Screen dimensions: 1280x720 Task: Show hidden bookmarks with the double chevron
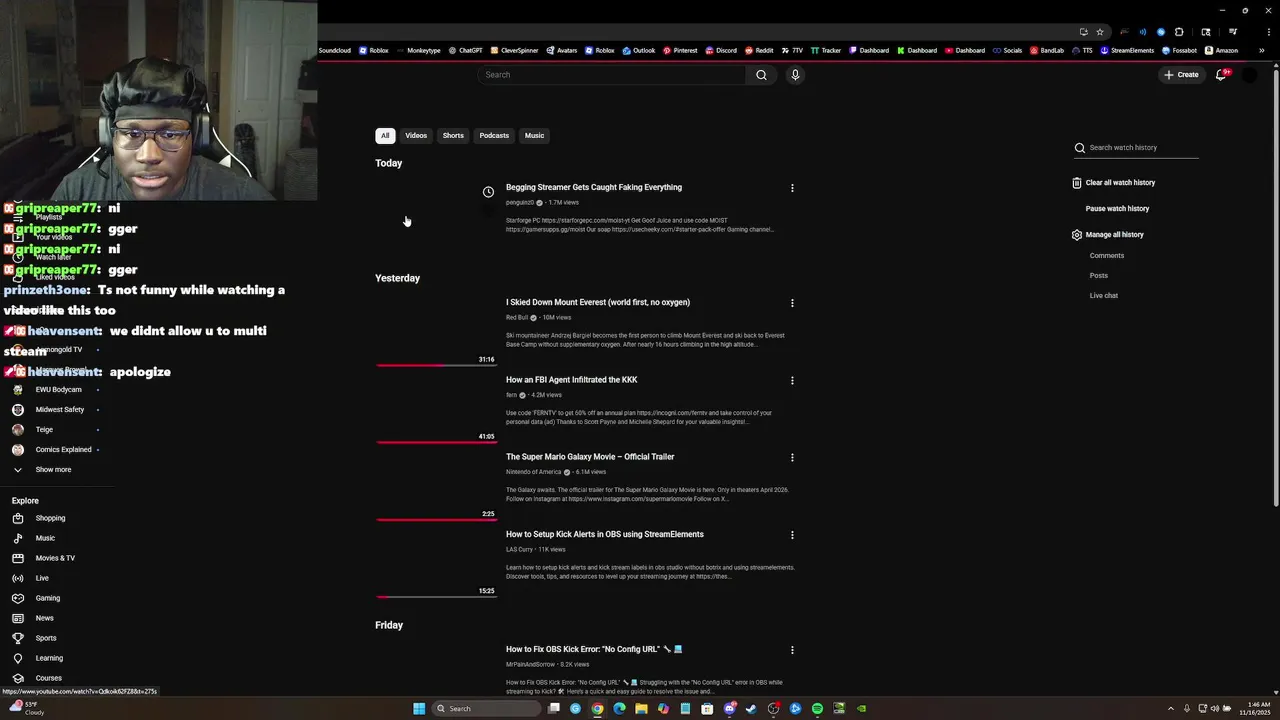pyautogui.click(x=1261, y=50)
